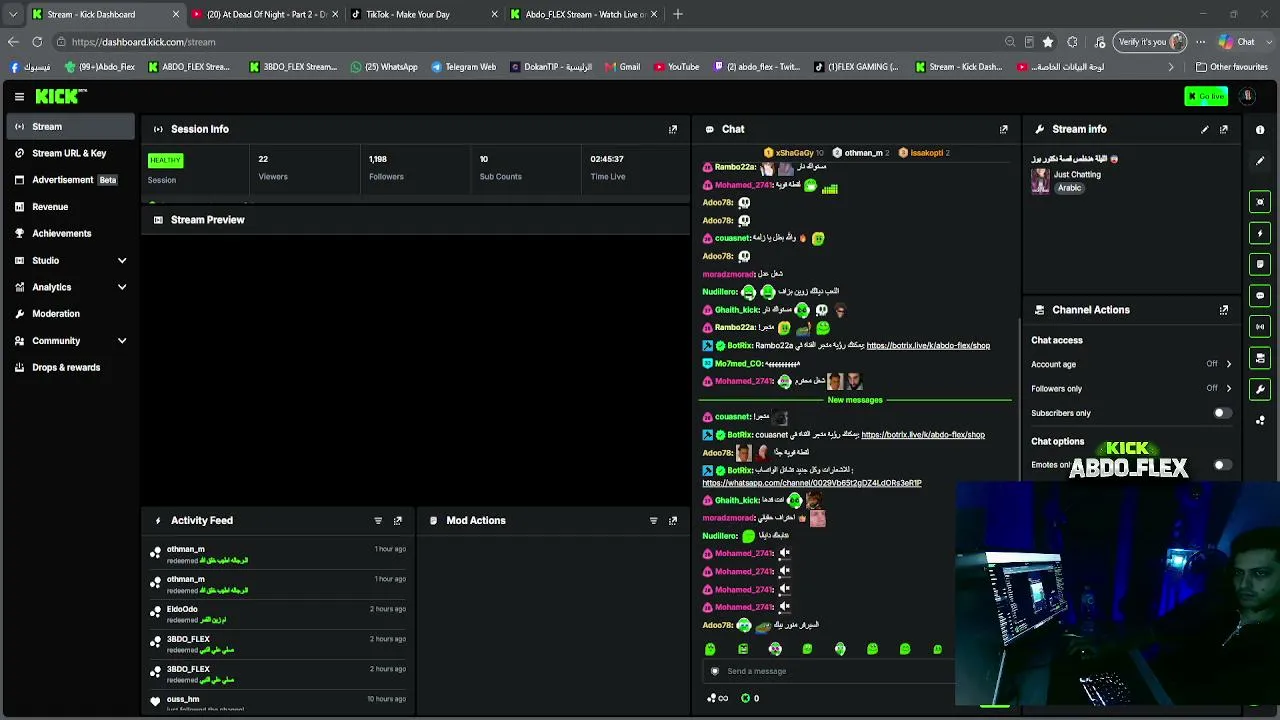Open Followers only options chevron
Screen dimensions: 1280x720
point(1229,389)
